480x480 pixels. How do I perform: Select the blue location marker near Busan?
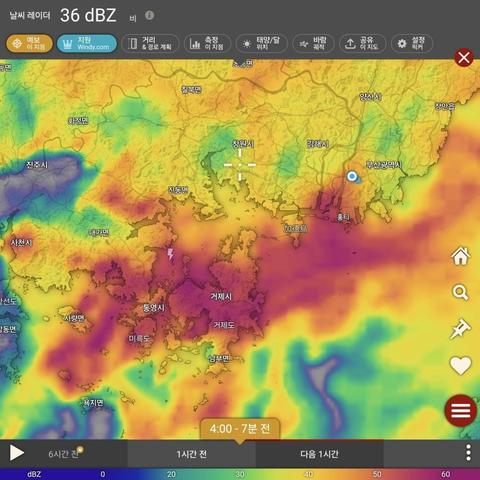click(x=352, y=176)
